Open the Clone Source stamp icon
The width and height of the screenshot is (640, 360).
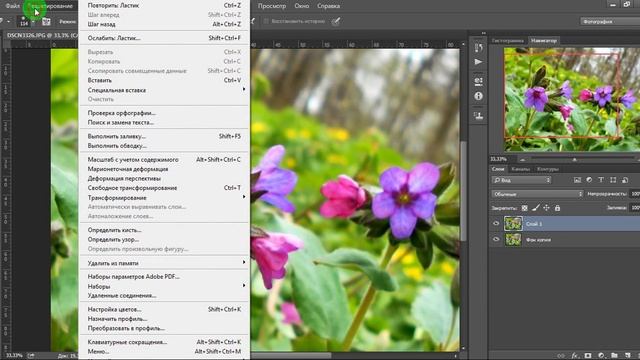(x=478, y=115)
